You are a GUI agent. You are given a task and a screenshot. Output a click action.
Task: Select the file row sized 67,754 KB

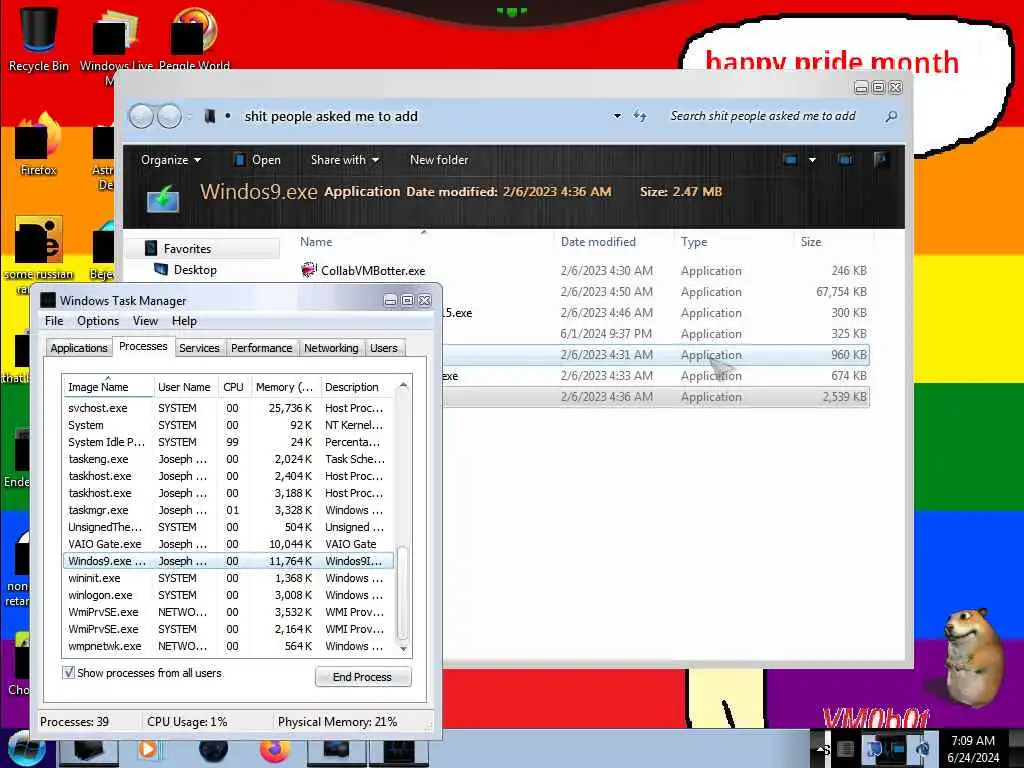click(x=656, y=291)
